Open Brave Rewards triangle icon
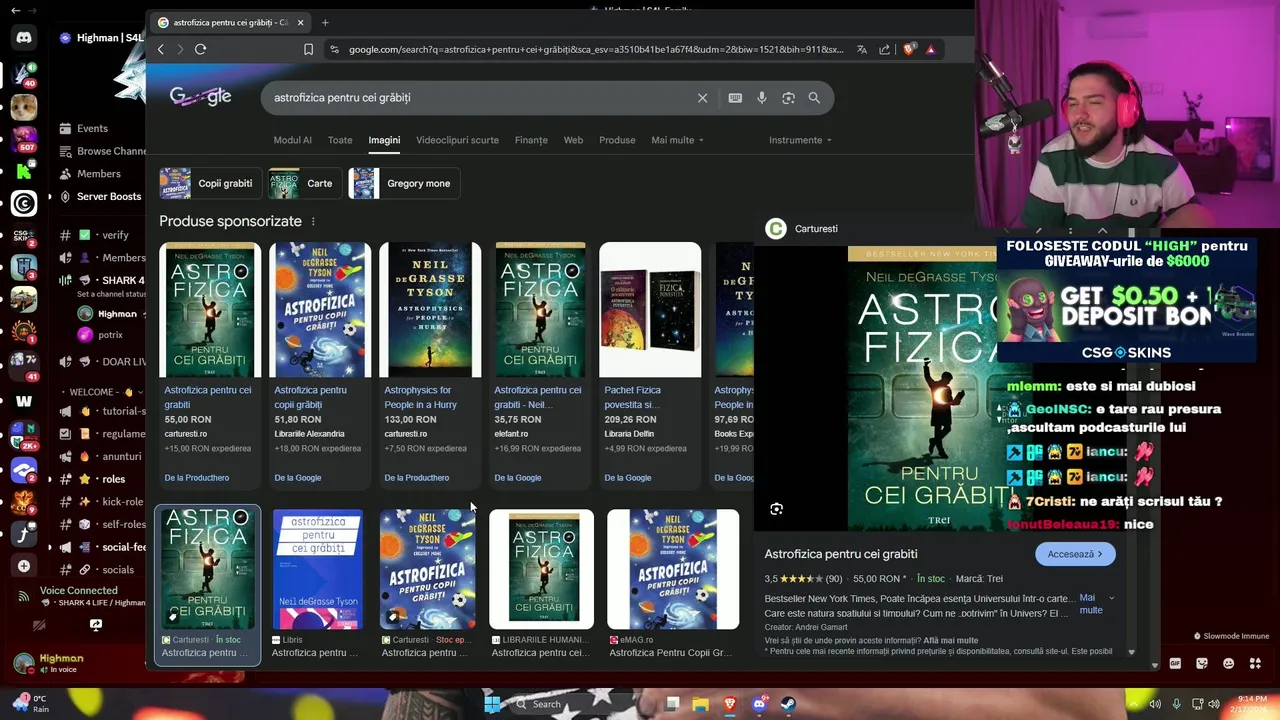 point(931,49)
